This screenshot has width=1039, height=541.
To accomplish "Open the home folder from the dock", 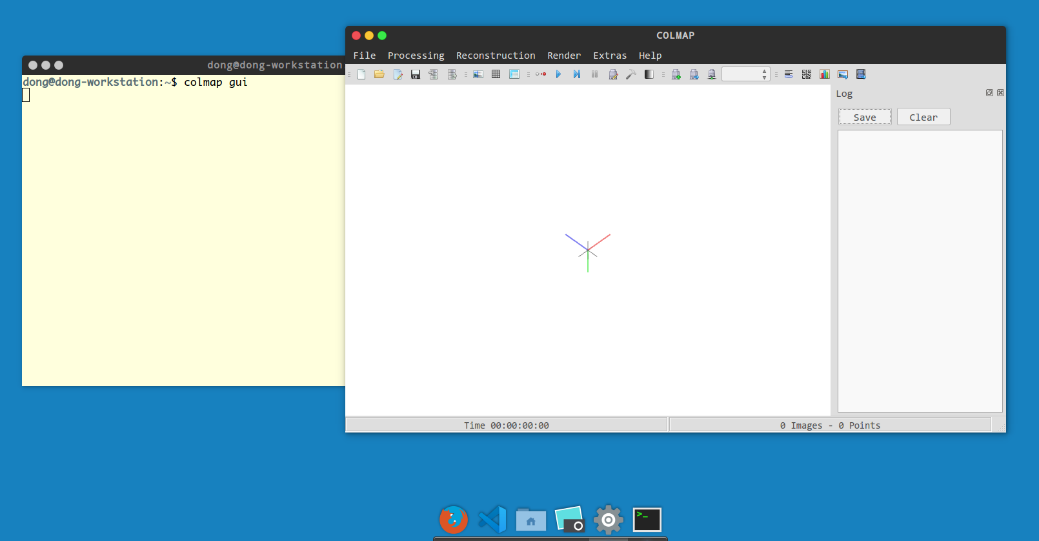I will 531,519.
